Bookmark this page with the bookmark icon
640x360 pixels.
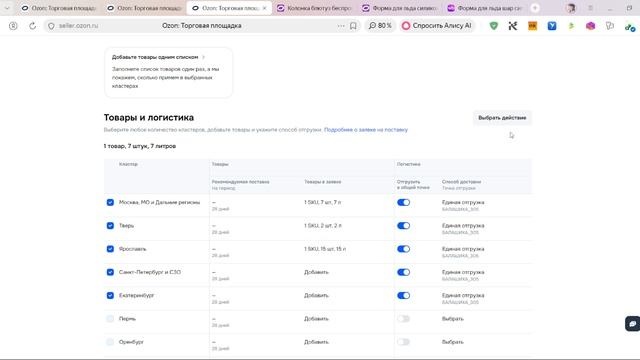pyautogui.click(x=353, y=26)
